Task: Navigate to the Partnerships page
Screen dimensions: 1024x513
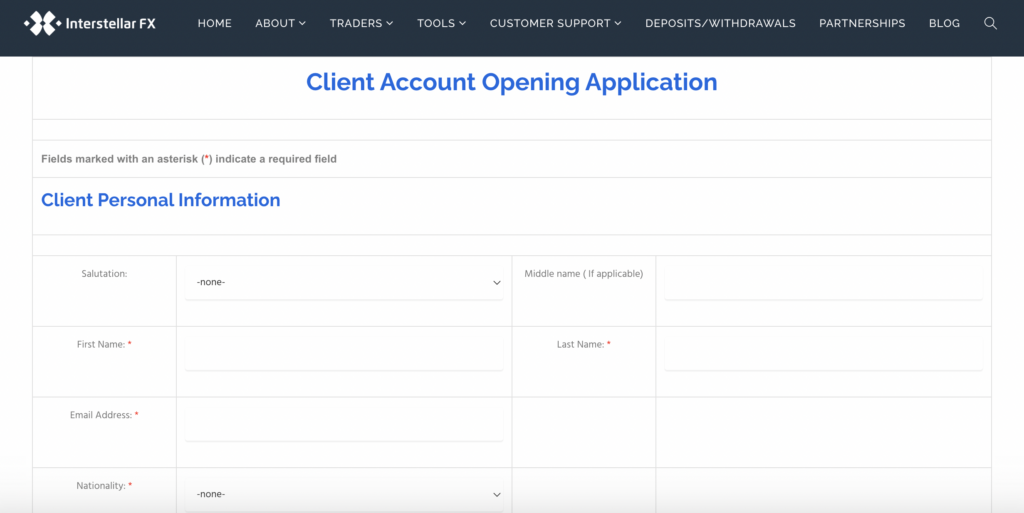Action: pos(861,23)
